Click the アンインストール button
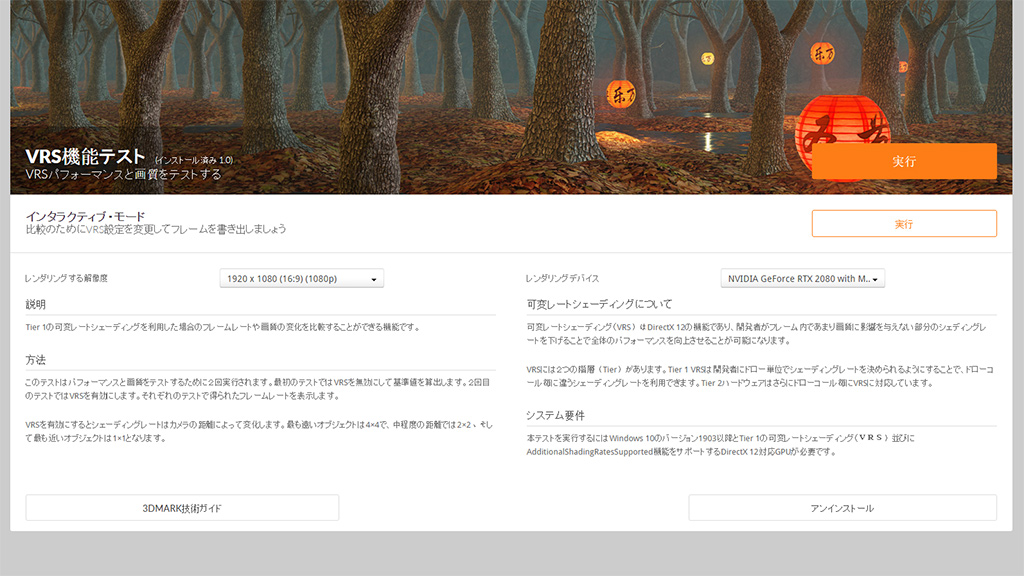 (x=842, y=508)
